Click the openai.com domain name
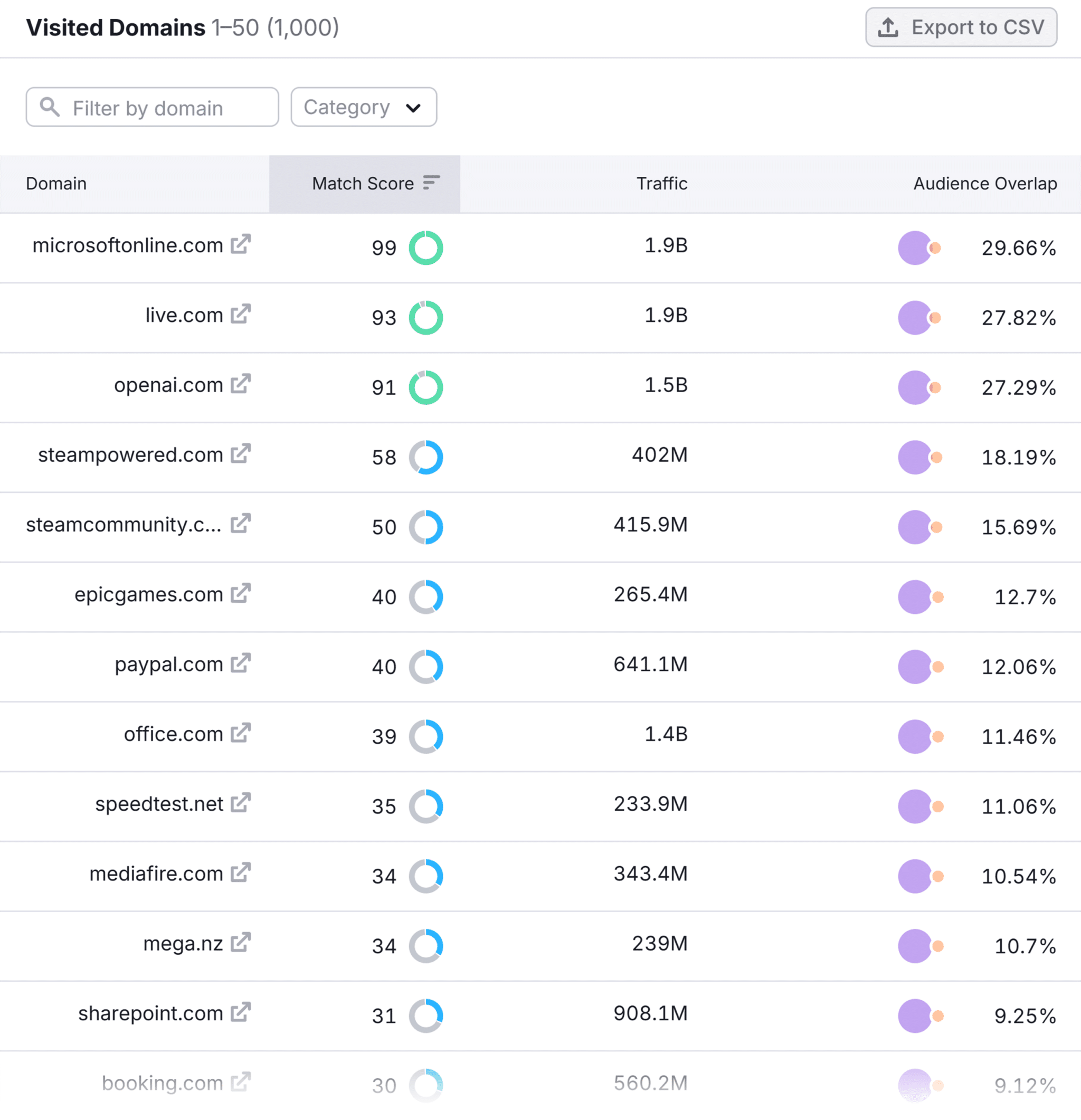The image size is (1081, 1120). click(x=168, y=385)
